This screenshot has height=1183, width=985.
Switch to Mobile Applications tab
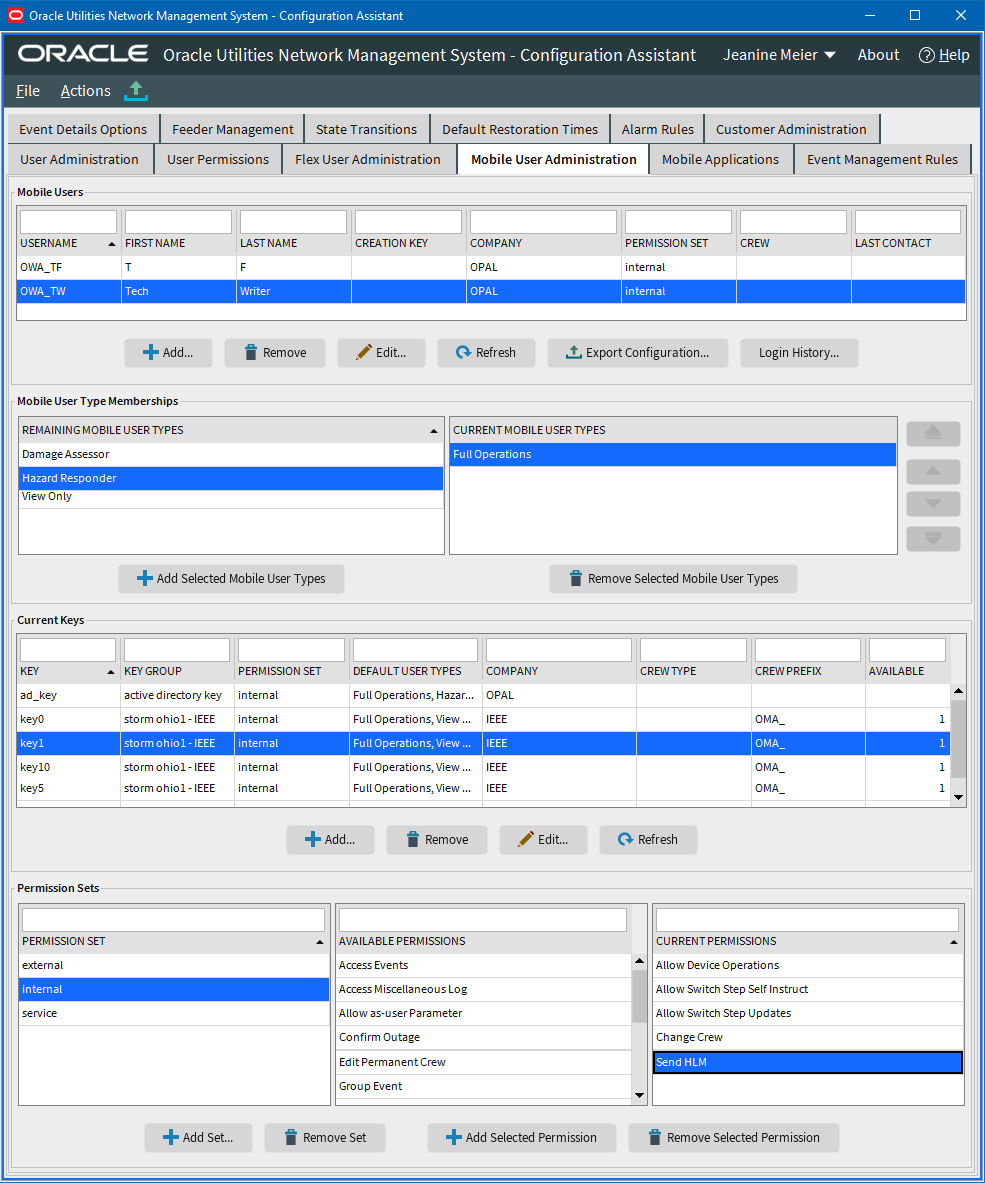tap(720, 159)
